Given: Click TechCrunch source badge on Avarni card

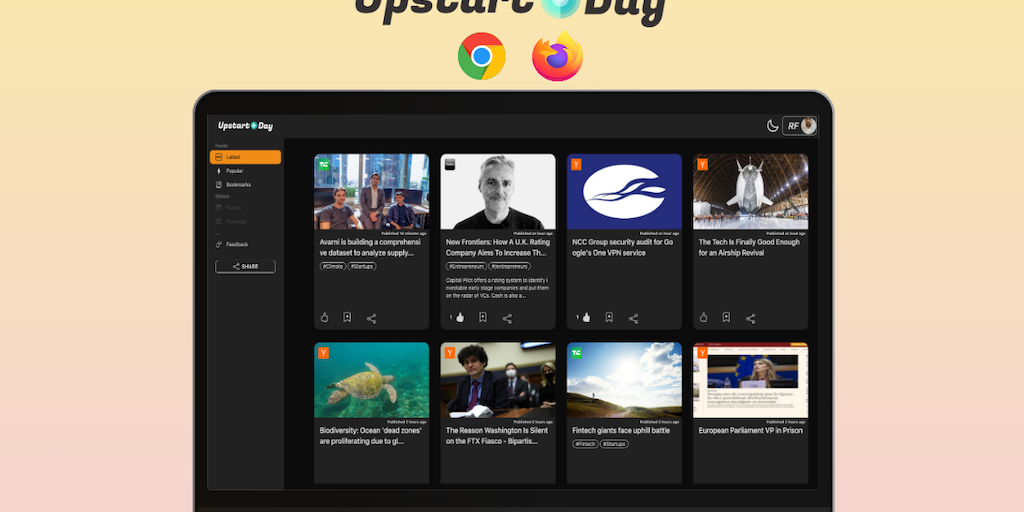Looking at the screenshot, I should click(x=323, y=164).
